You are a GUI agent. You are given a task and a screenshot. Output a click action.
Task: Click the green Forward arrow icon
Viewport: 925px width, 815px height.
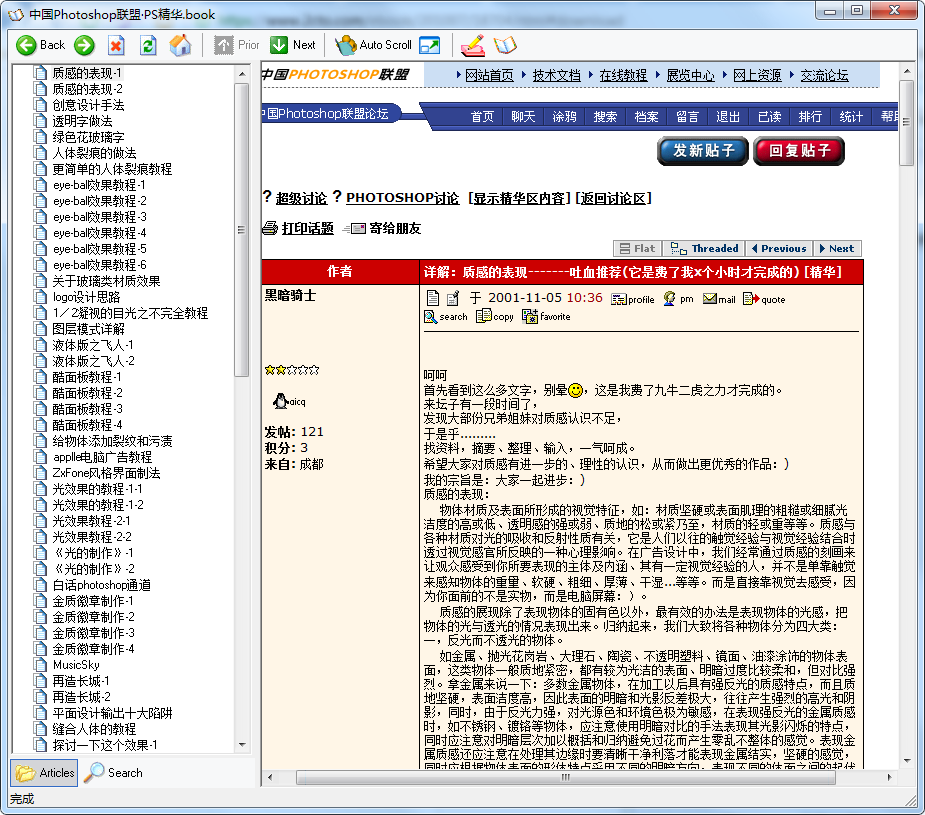(x=84, y=45)
